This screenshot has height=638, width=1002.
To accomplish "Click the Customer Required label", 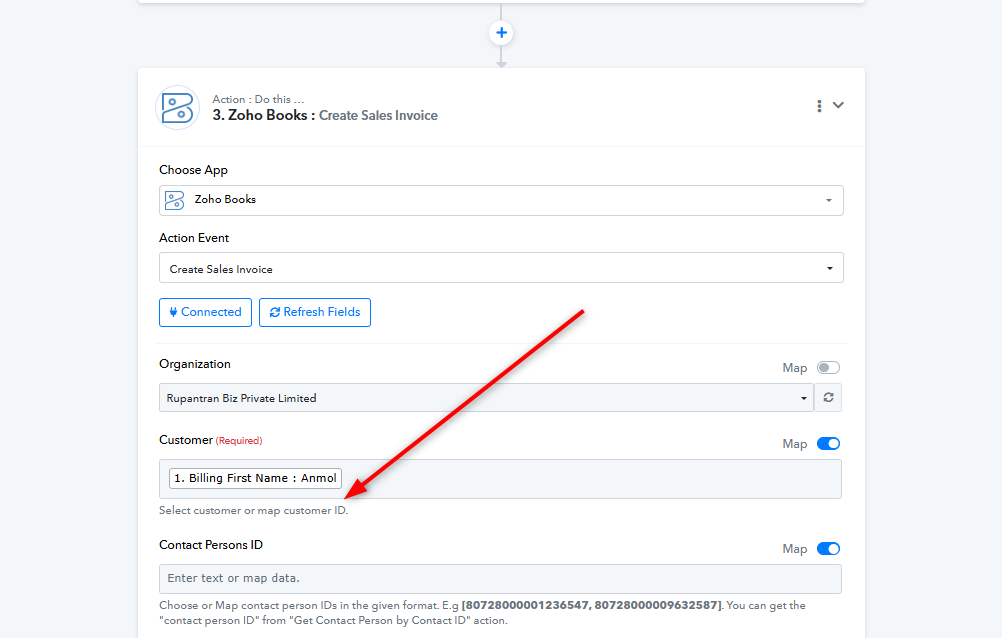I will (211, 440).
